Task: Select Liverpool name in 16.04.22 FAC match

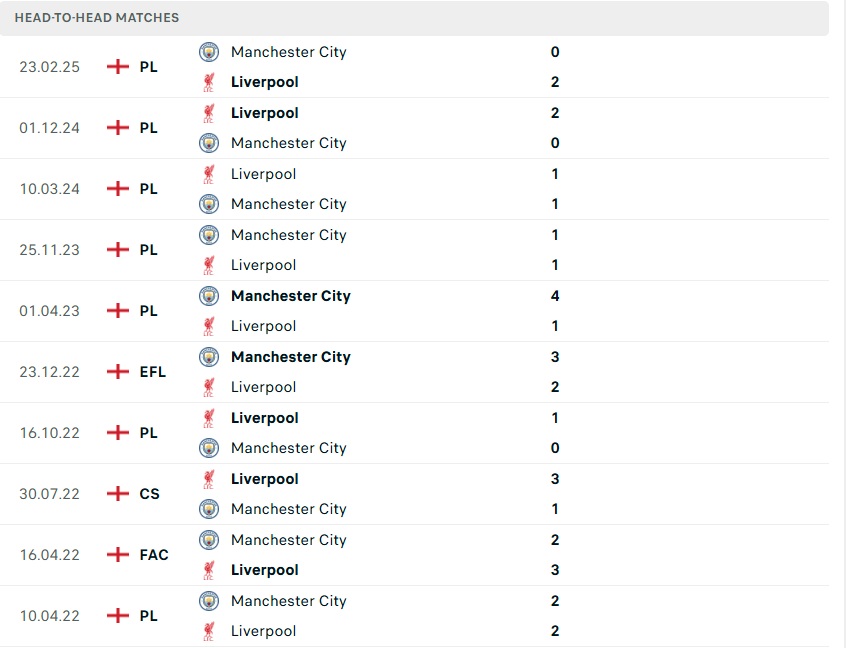Action: click(x=264, y=570)
